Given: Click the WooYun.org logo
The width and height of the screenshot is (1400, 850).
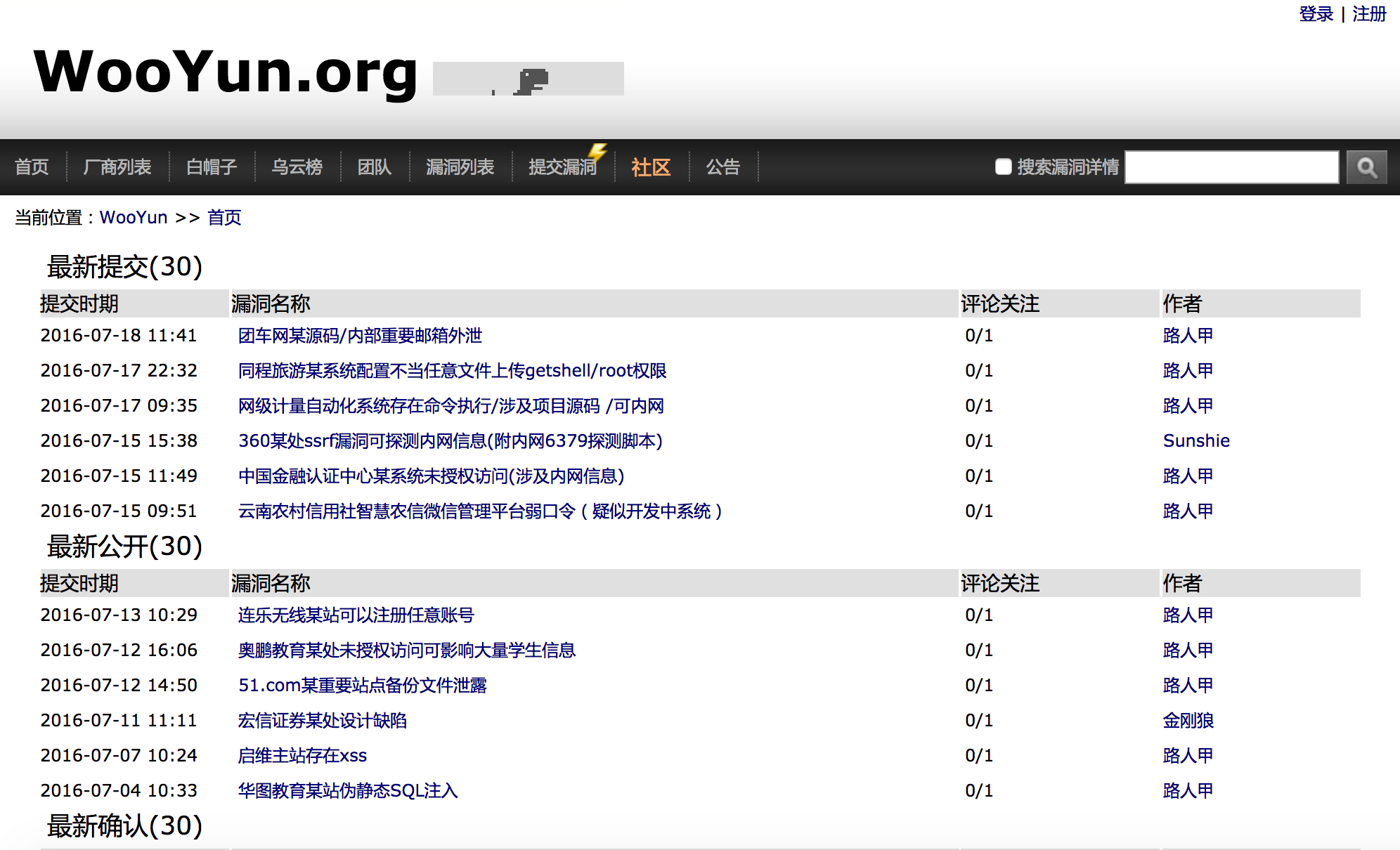Looking at the screenshot, I should point(226,72).
